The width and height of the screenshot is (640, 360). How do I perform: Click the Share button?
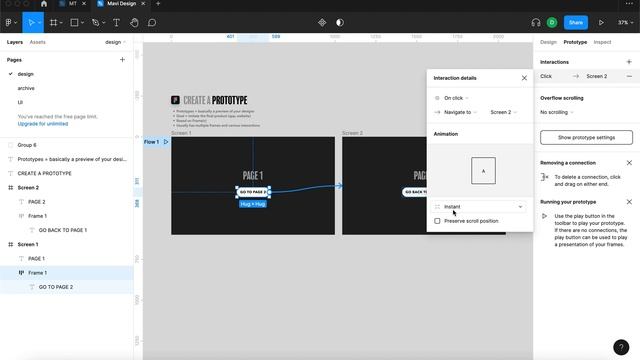[x=576, y=22]
